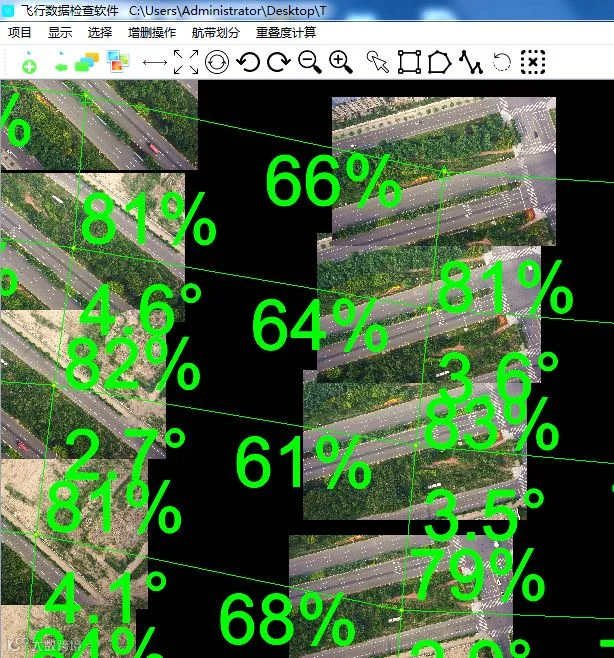The image size is (614, 658).
Task: Open the 显示 menu
Action: coord(60,32)
